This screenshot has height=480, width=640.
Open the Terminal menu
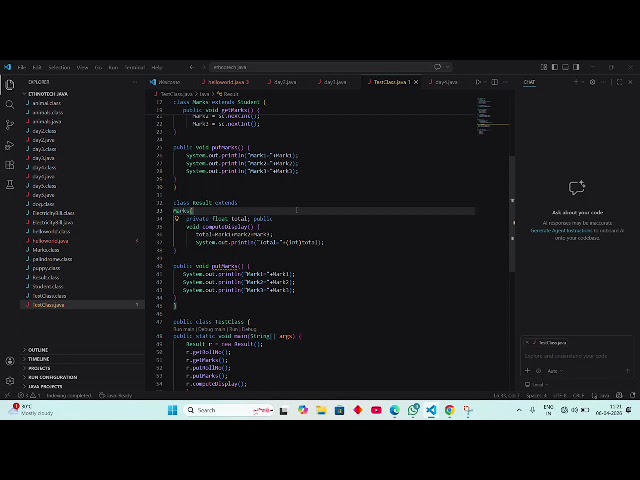(135, 67)
